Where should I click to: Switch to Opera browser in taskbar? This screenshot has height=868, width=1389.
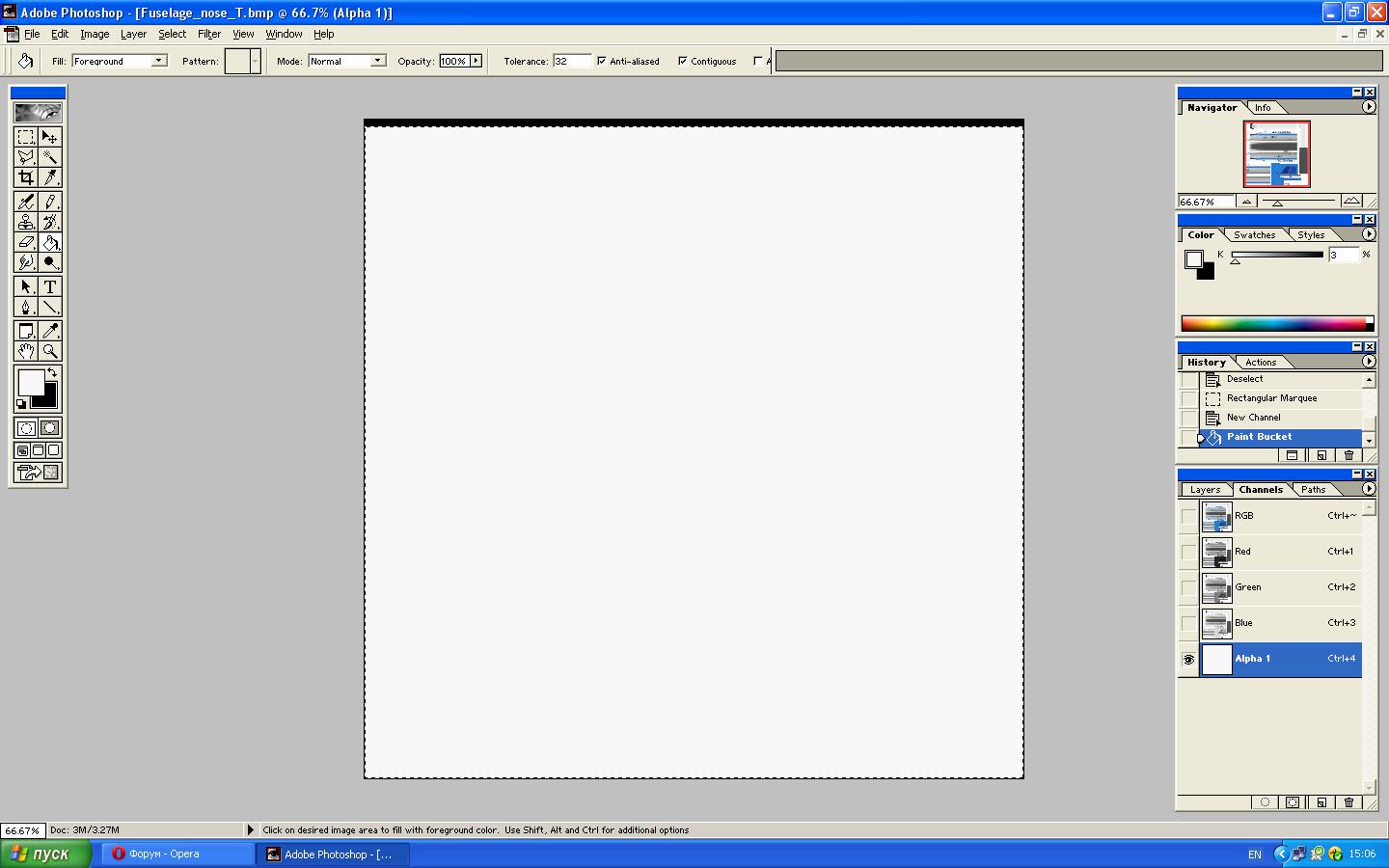(x=177, y=854)
